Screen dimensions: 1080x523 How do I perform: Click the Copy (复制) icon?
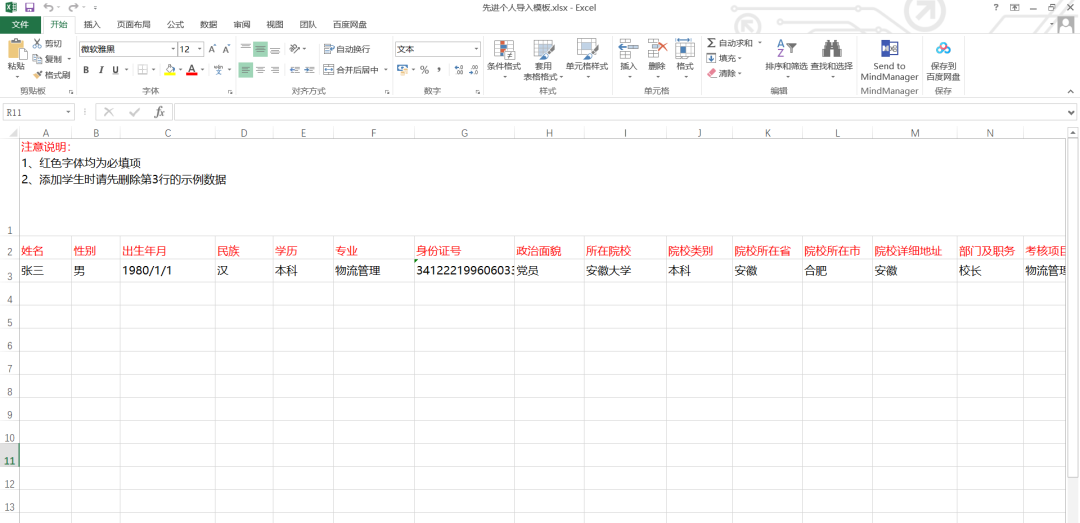pos(37,59)
